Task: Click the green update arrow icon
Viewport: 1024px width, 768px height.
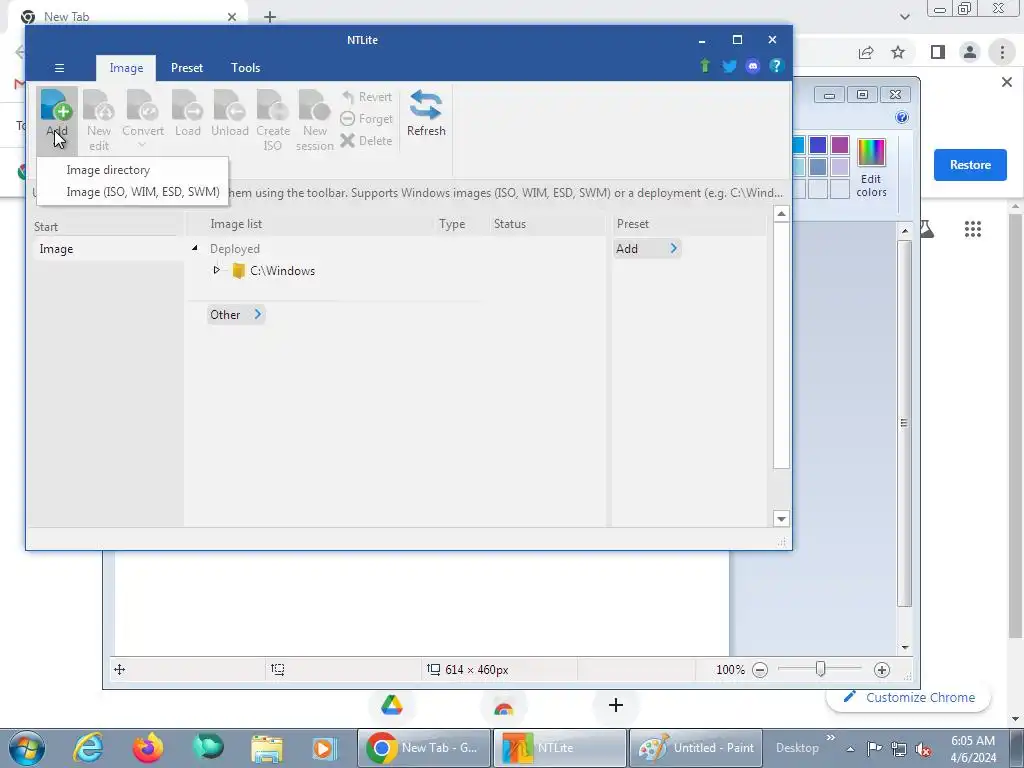Action: tap(705, 66)
